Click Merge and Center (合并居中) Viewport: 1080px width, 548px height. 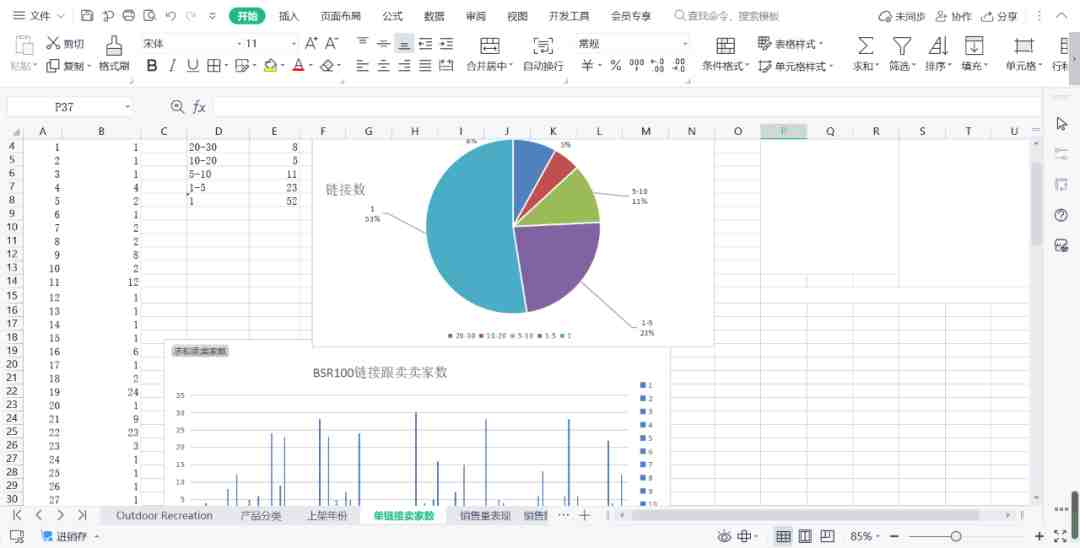pyautogui.click(x=490, y=54)
